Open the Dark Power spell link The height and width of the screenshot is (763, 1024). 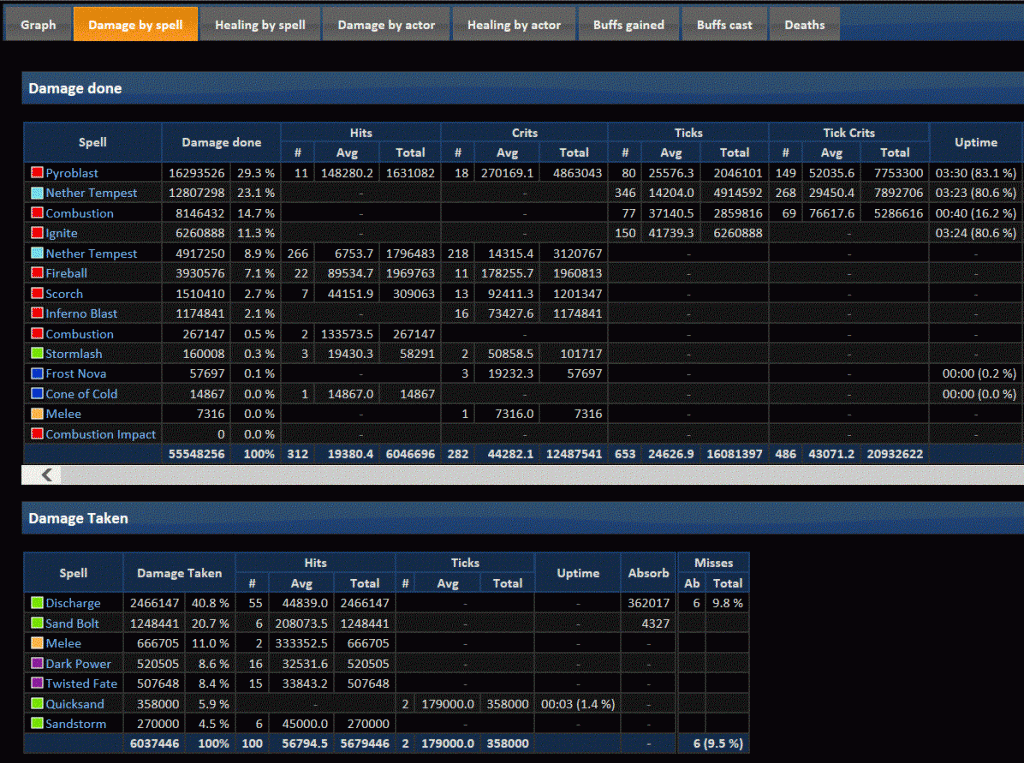click(x=78, y=664)
